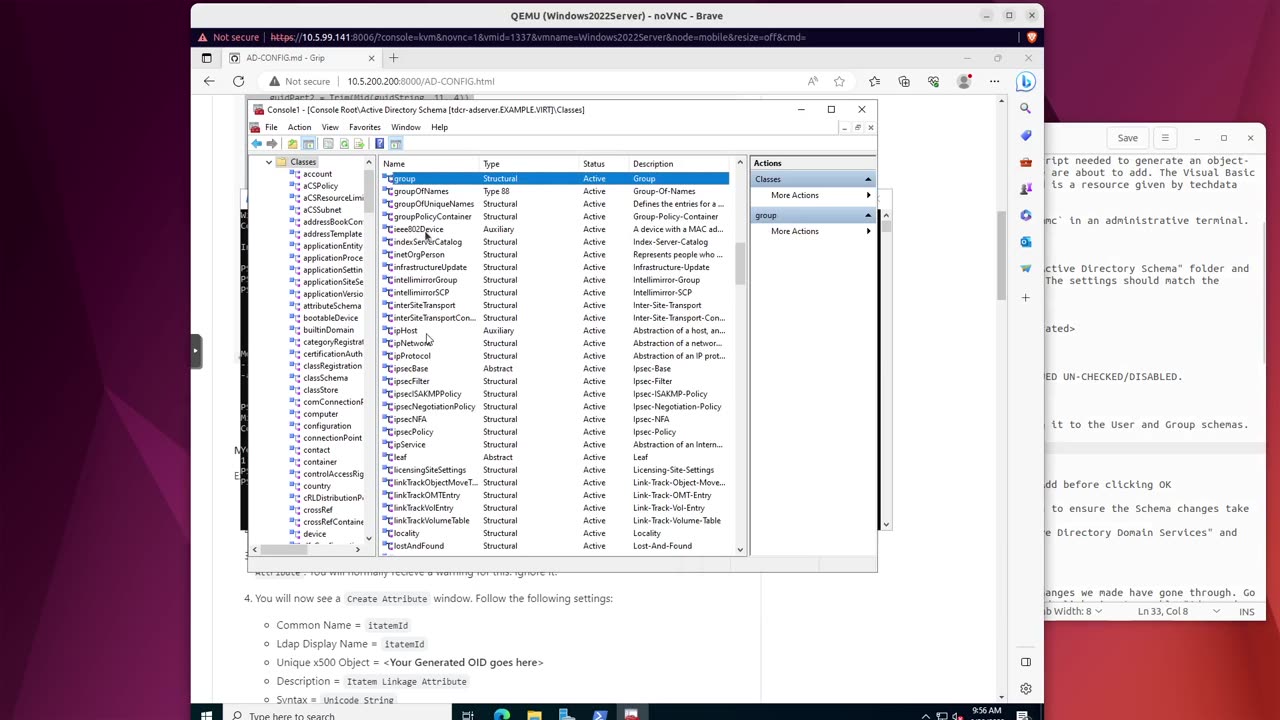
Task: Open the Favorites menu in Console1
Action: 365,127
